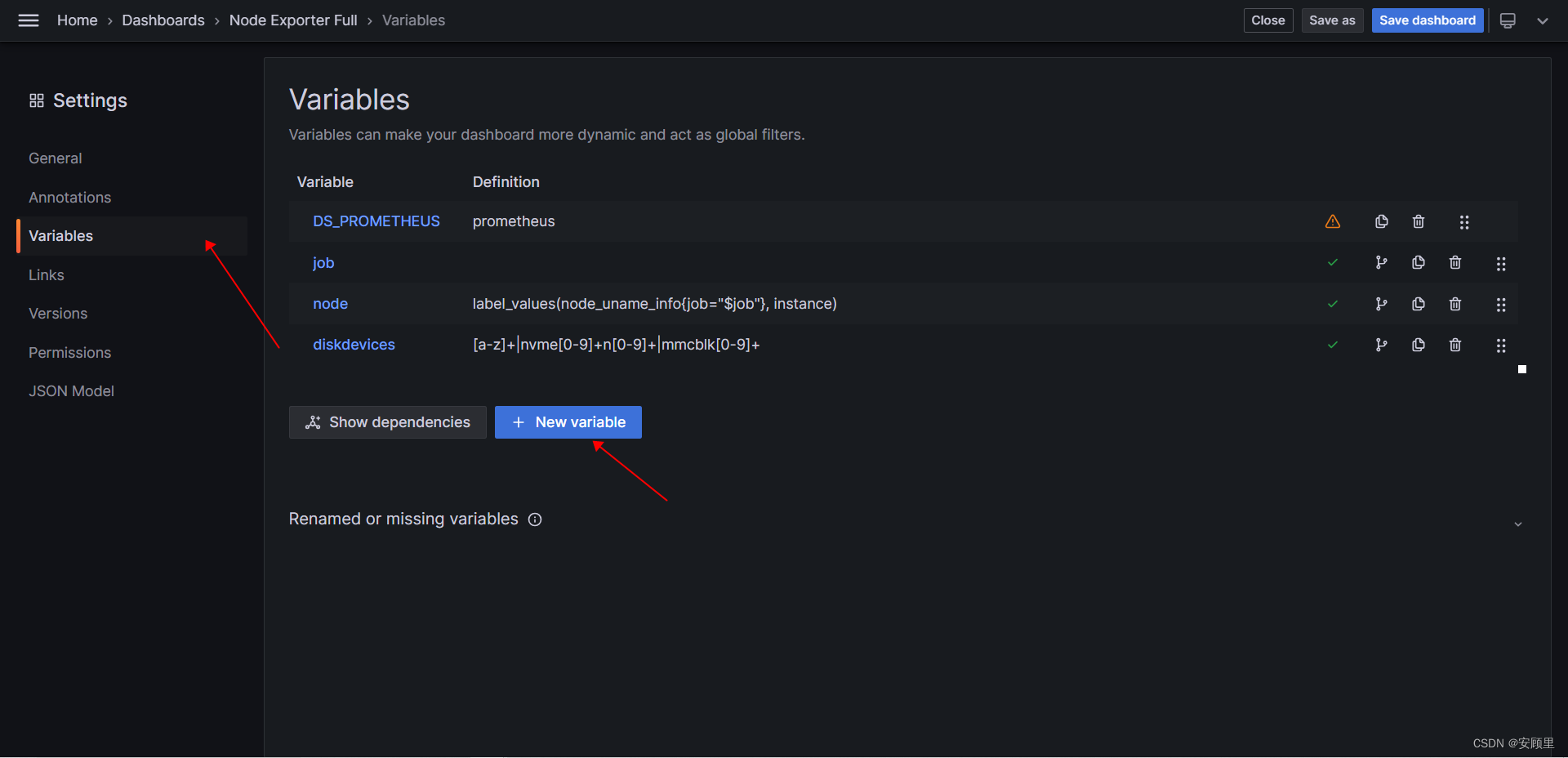The width and height of the screenshot is (1568, 758).
Task: Open the top-right chevron dropdown
Action: coord(1543,20)
